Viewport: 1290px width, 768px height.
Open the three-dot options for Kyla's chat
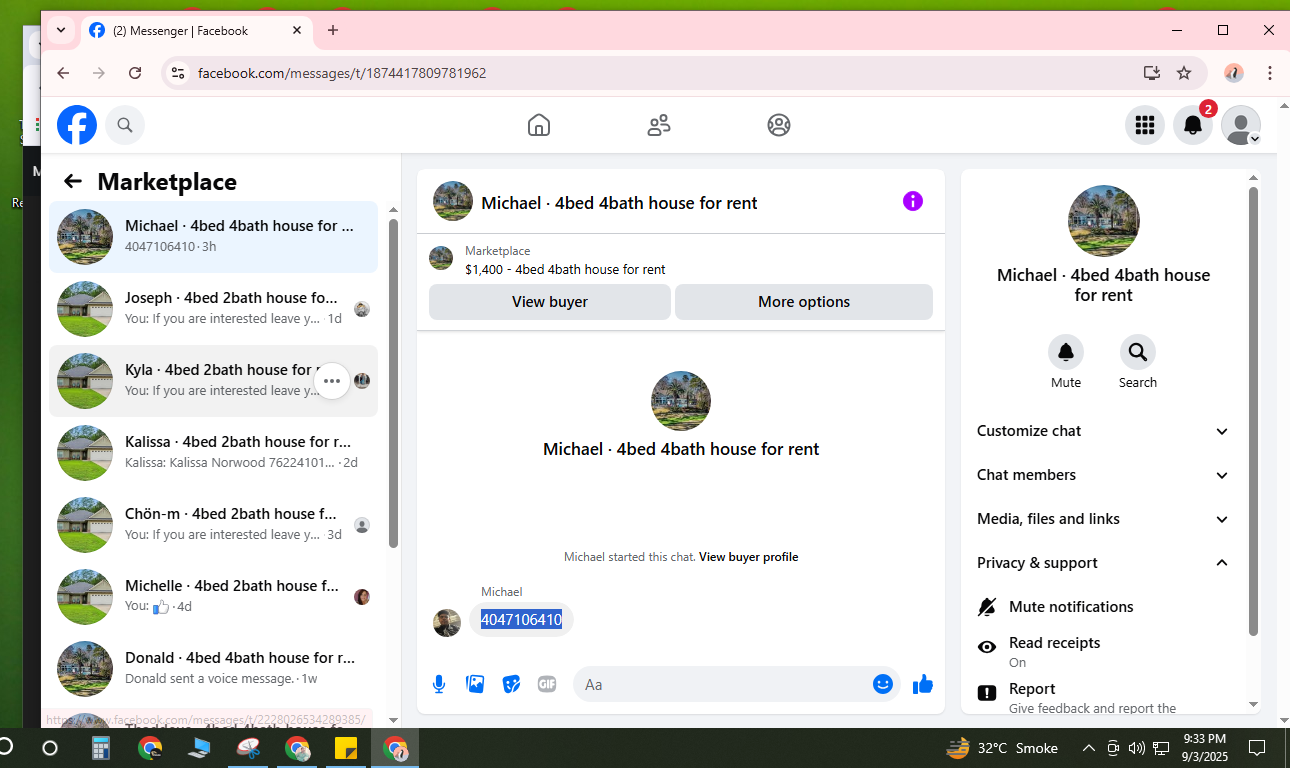point(332,381)
